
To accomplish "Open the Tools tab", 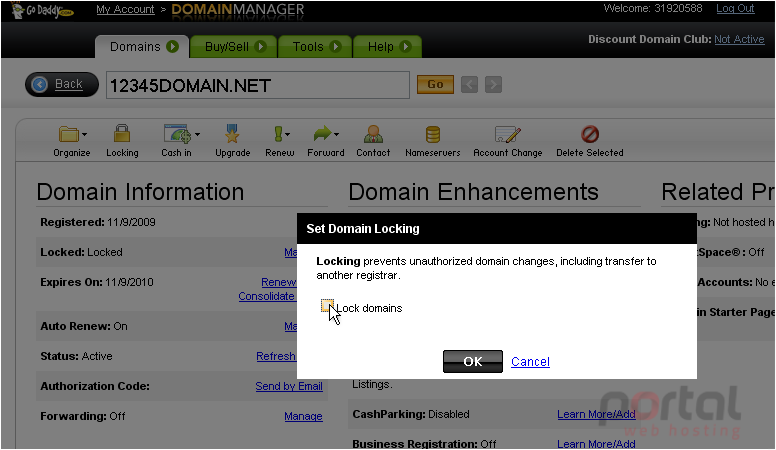I will pyautogui.click(x=315, y=47).
